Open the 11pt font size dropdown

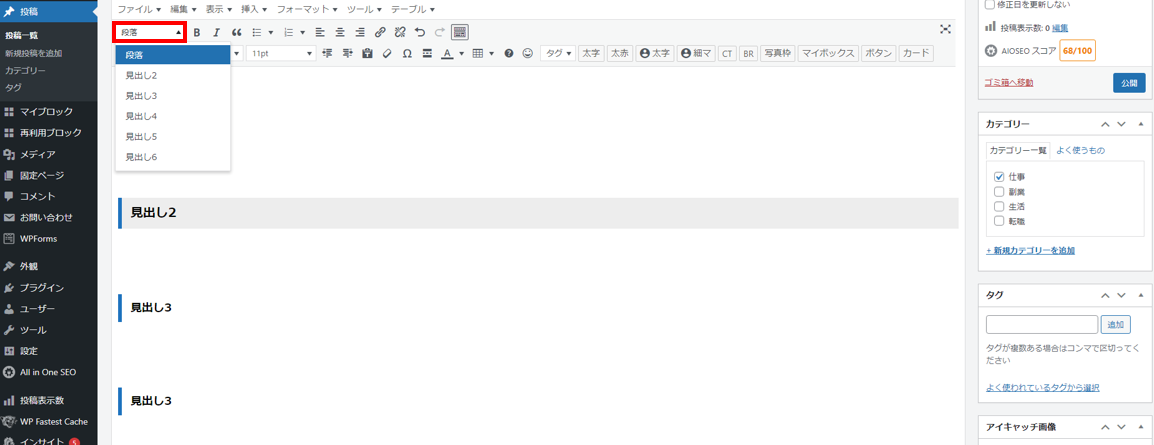281,53
